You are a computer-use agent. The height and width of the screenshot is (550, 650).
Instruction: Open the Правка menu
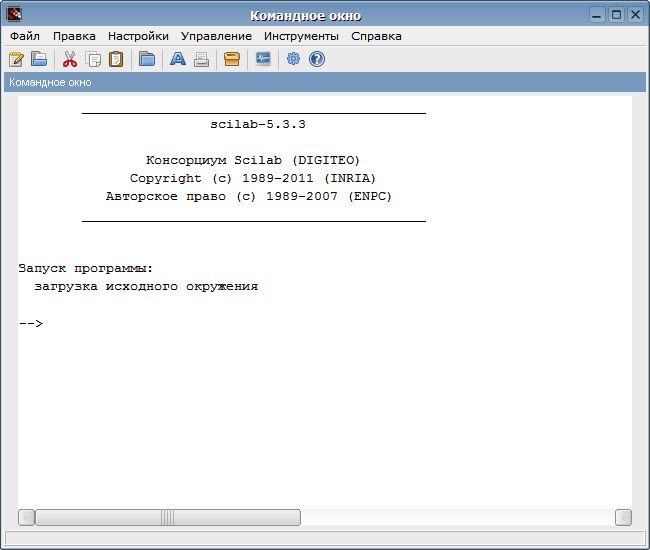tap(74, 36)
